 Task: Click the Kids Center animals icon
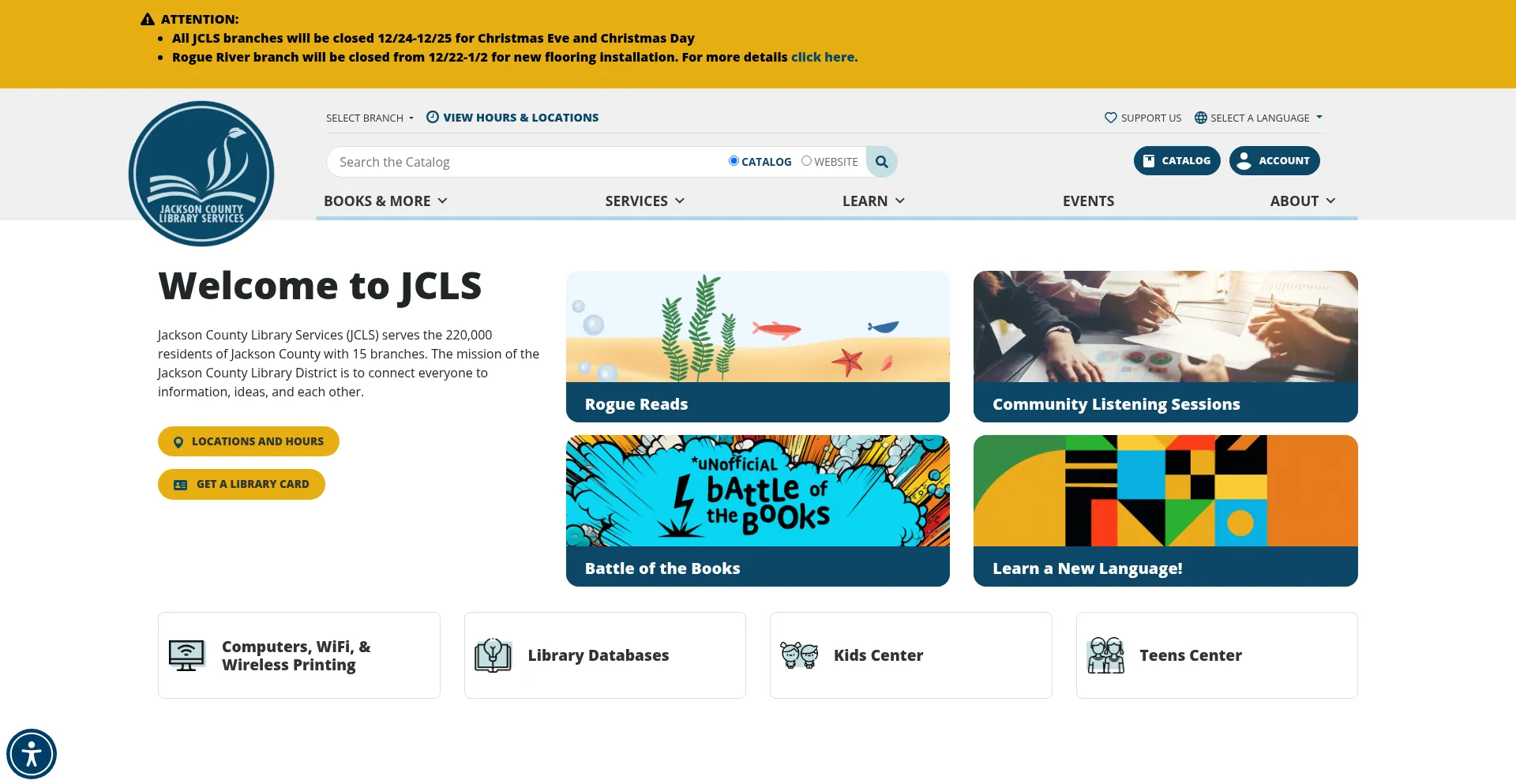point(800,655)
